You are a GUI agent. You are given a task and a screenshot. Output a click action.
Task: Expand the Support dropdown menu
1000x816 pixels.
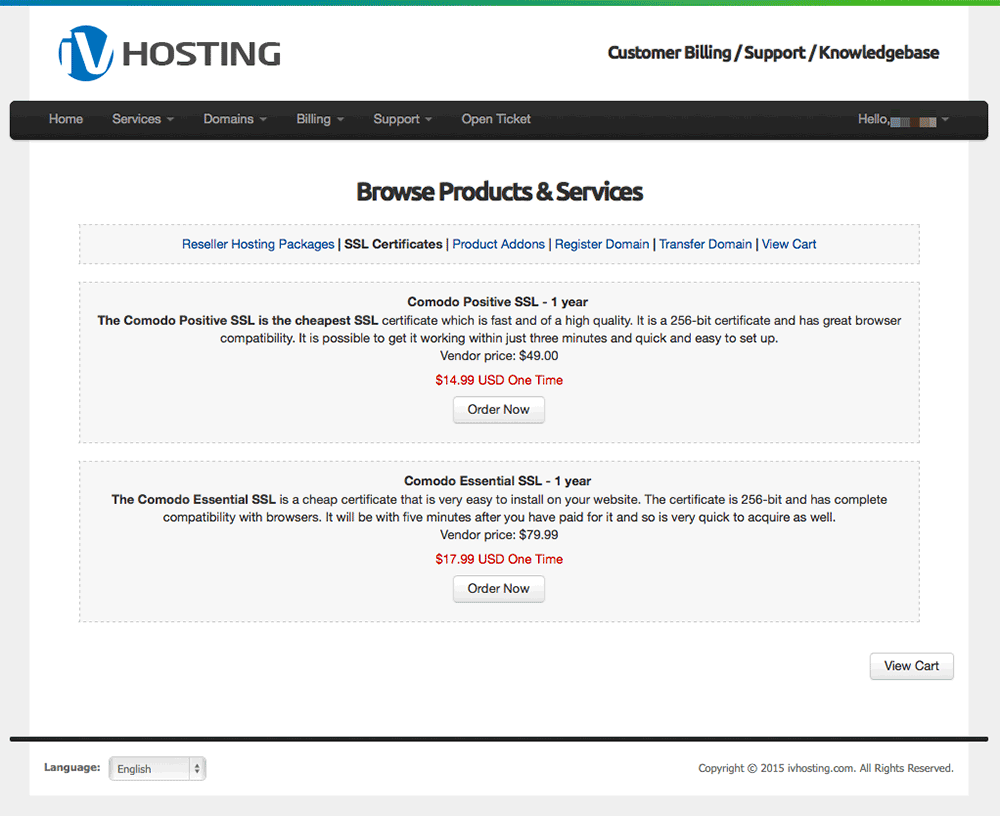tap(402, 119)
